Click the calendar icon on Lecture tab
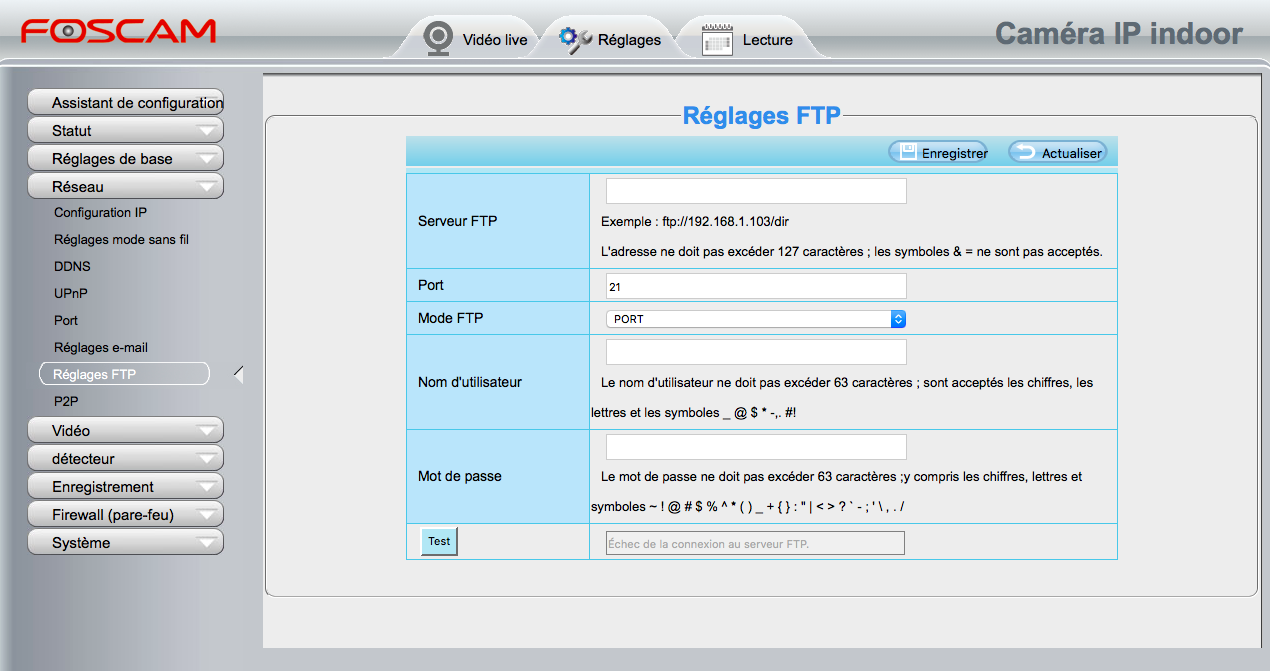 click(717, 40)
